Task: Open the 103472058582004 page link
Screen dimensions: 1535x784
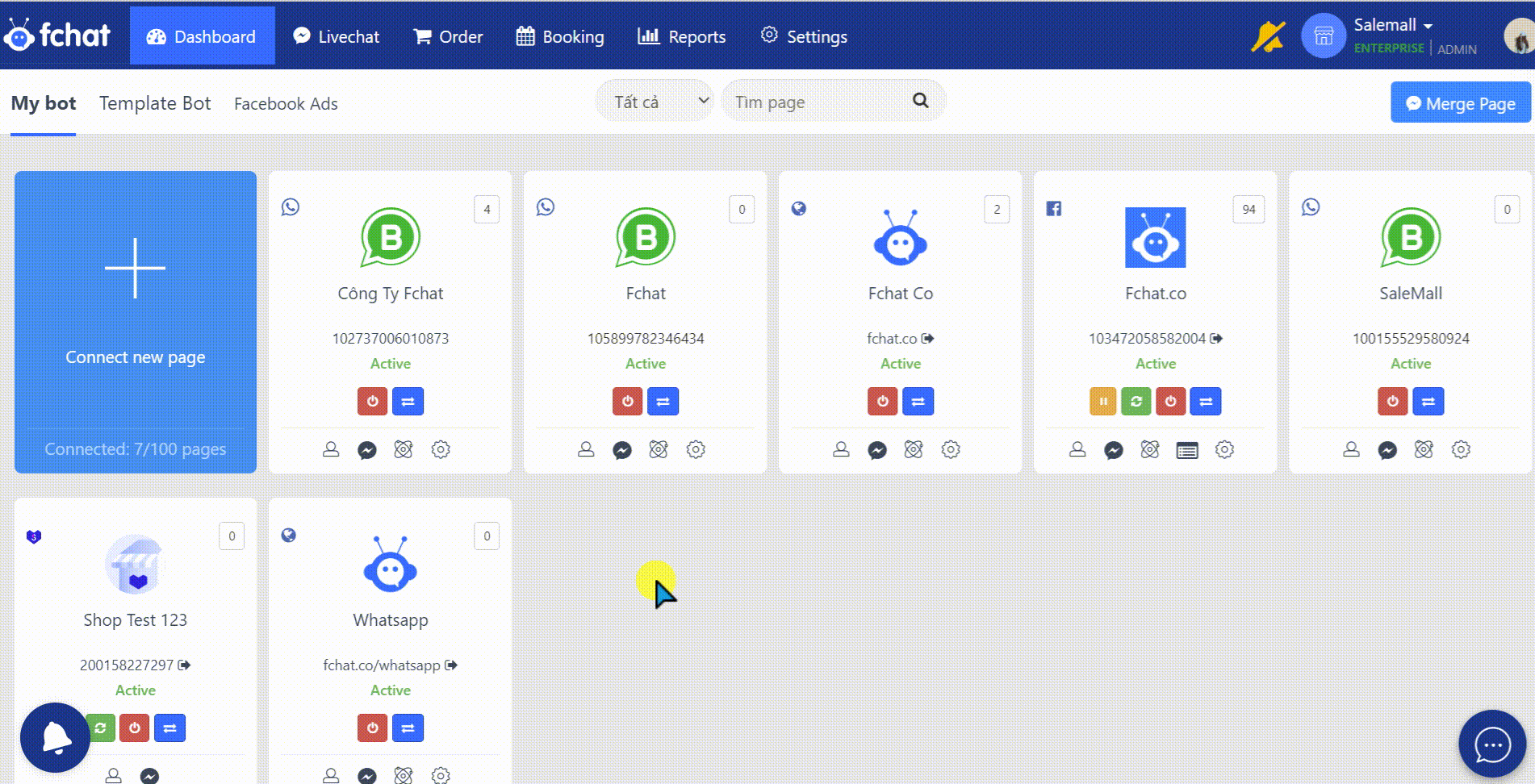Action: (1156, 339)
